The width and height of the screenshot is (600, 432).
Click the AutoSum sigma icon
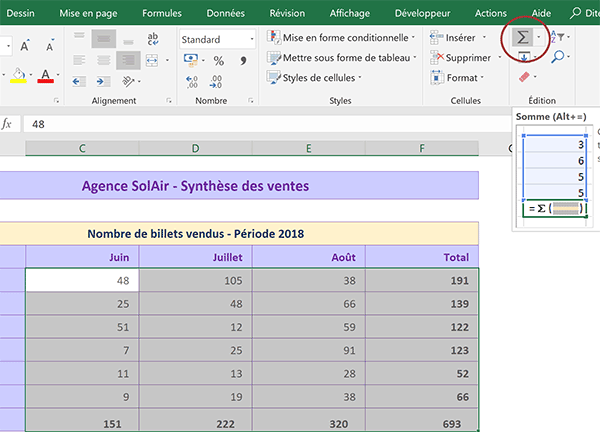[x=523, y=37]
